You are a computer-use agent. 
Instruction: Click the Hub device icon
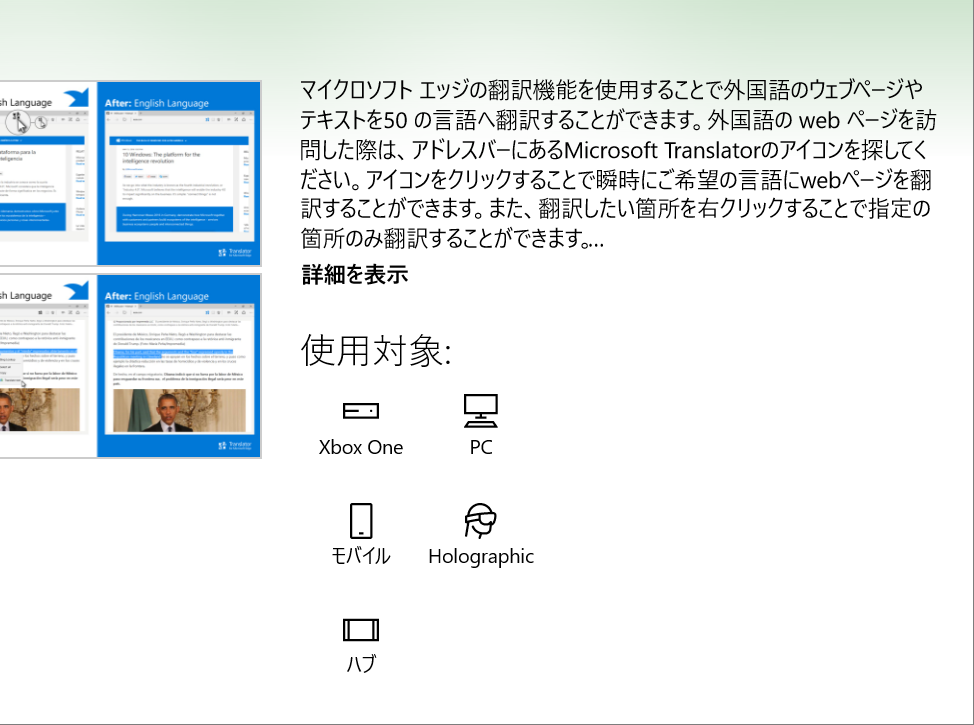point(361,629)
